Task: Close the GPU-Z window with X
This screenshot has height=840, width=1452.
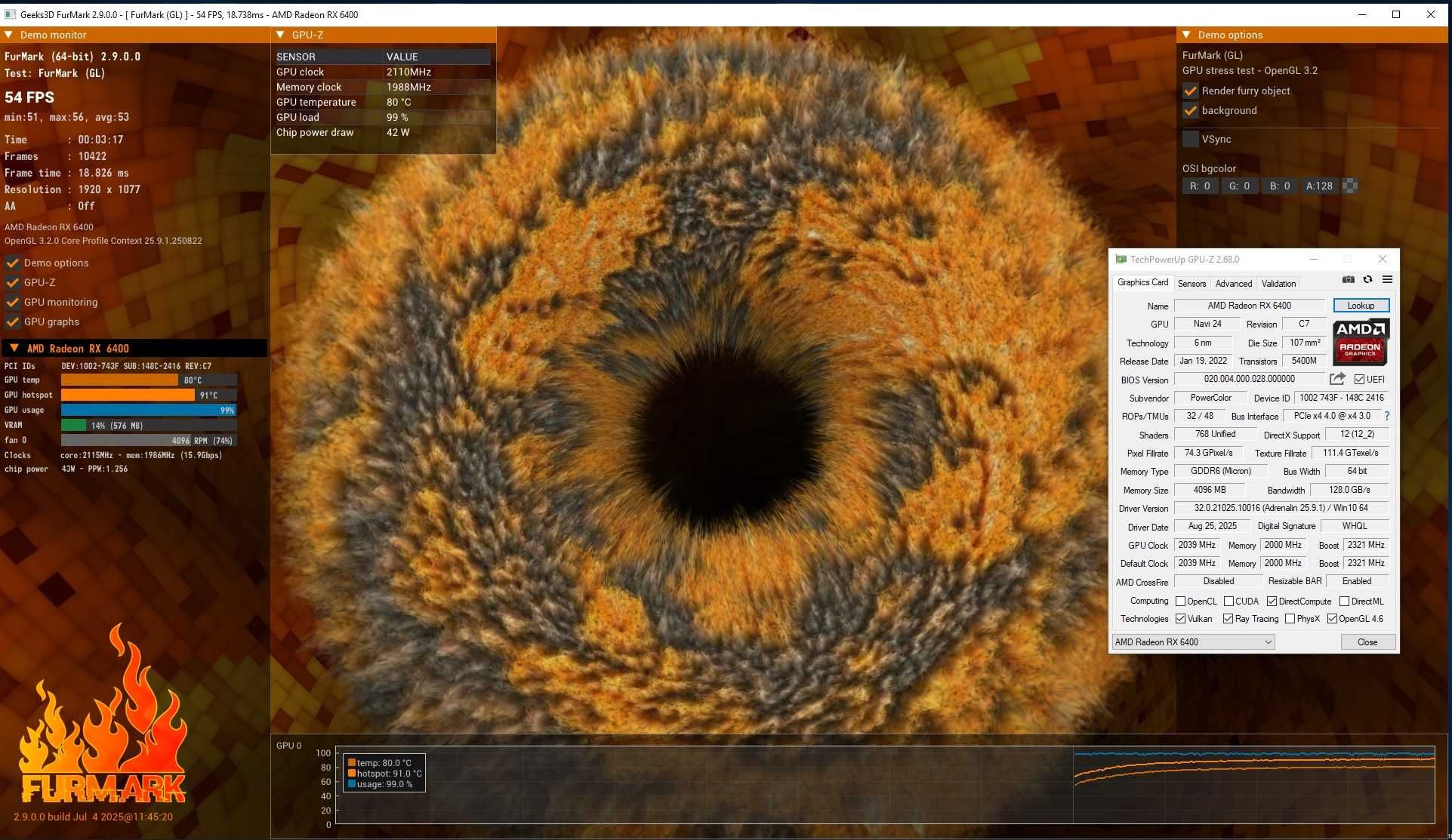Action: point(1383,259)
